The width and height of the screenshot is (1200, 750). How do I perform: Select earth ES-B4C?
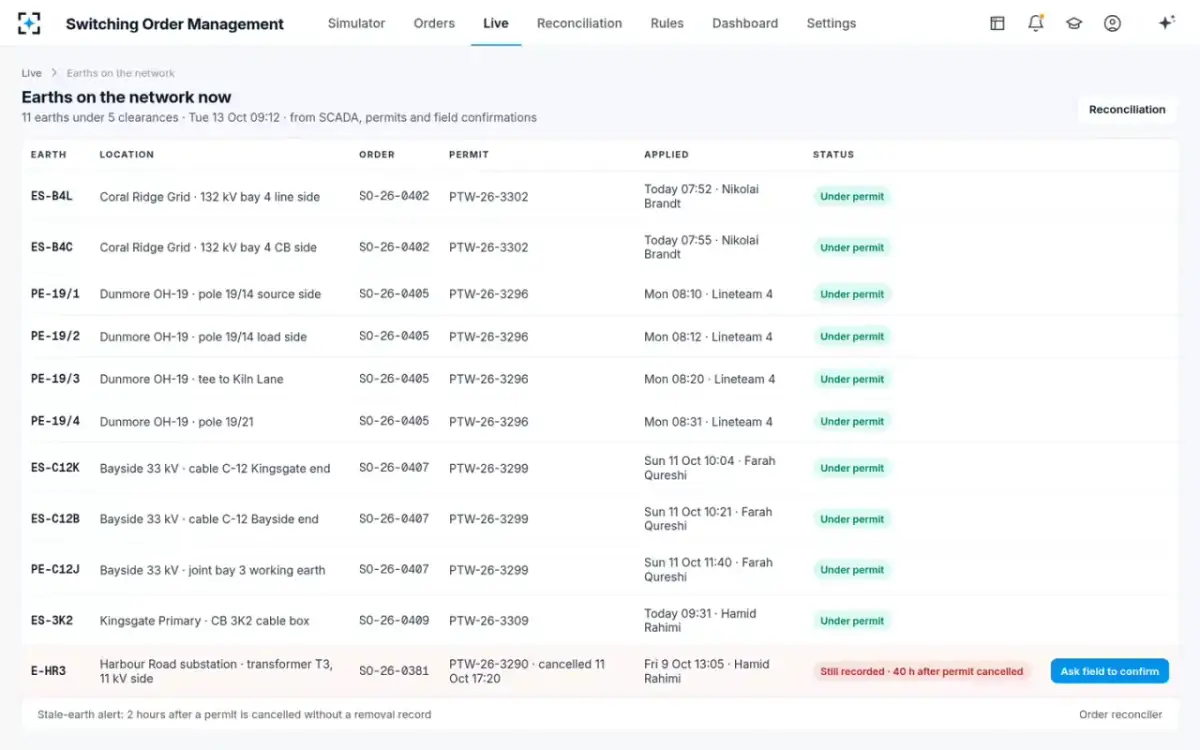52,247
